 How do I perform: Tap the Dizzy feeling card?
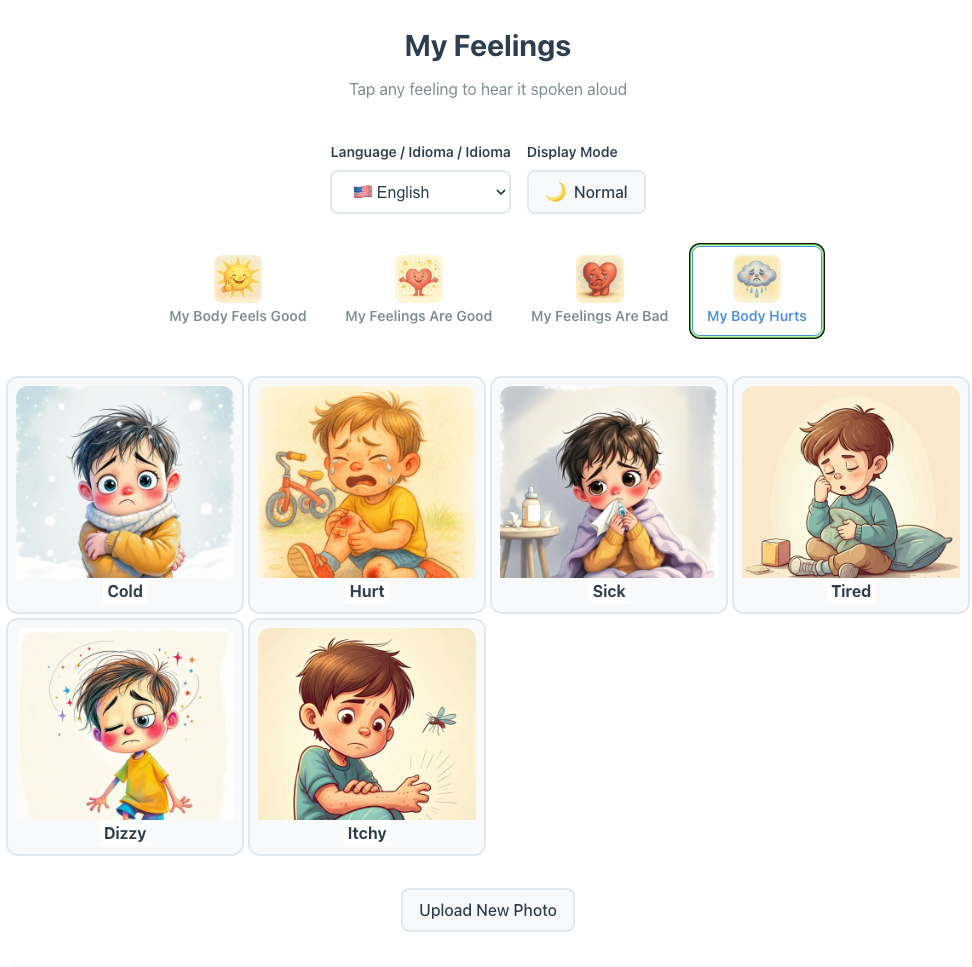point(125,737)
